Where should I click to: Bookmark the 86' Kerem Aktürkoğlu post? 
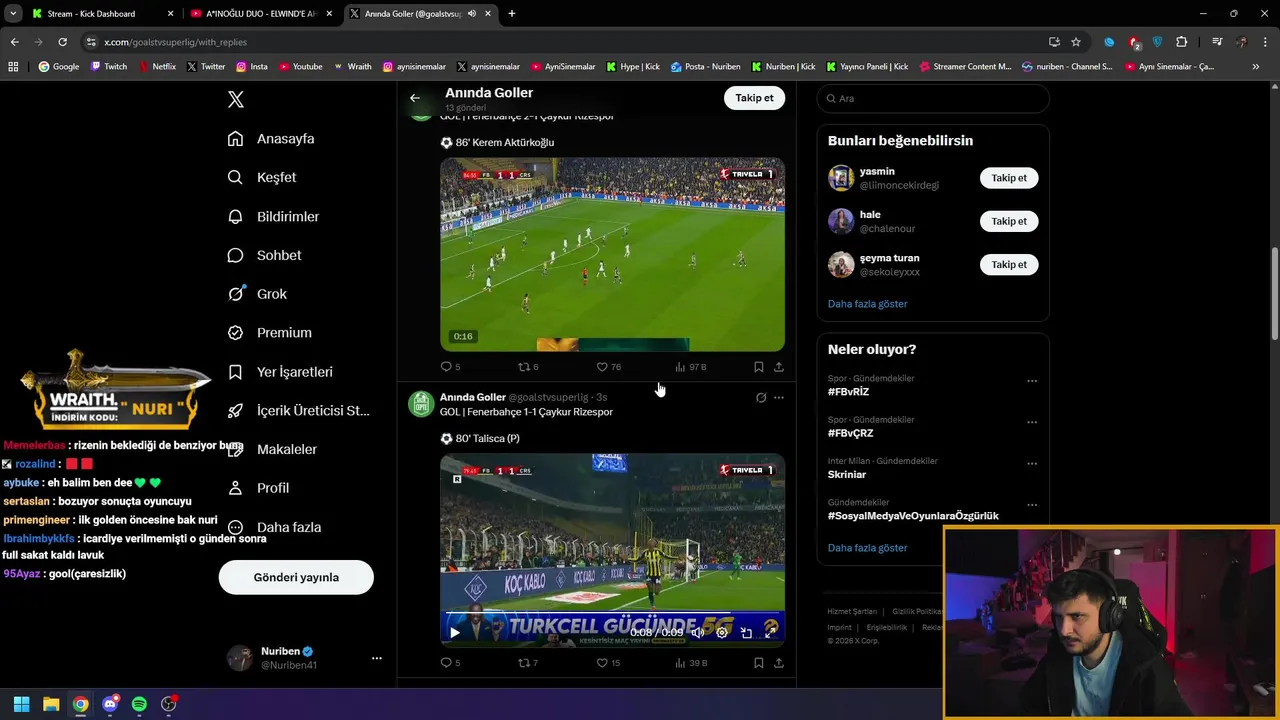(x=758, y=367)
